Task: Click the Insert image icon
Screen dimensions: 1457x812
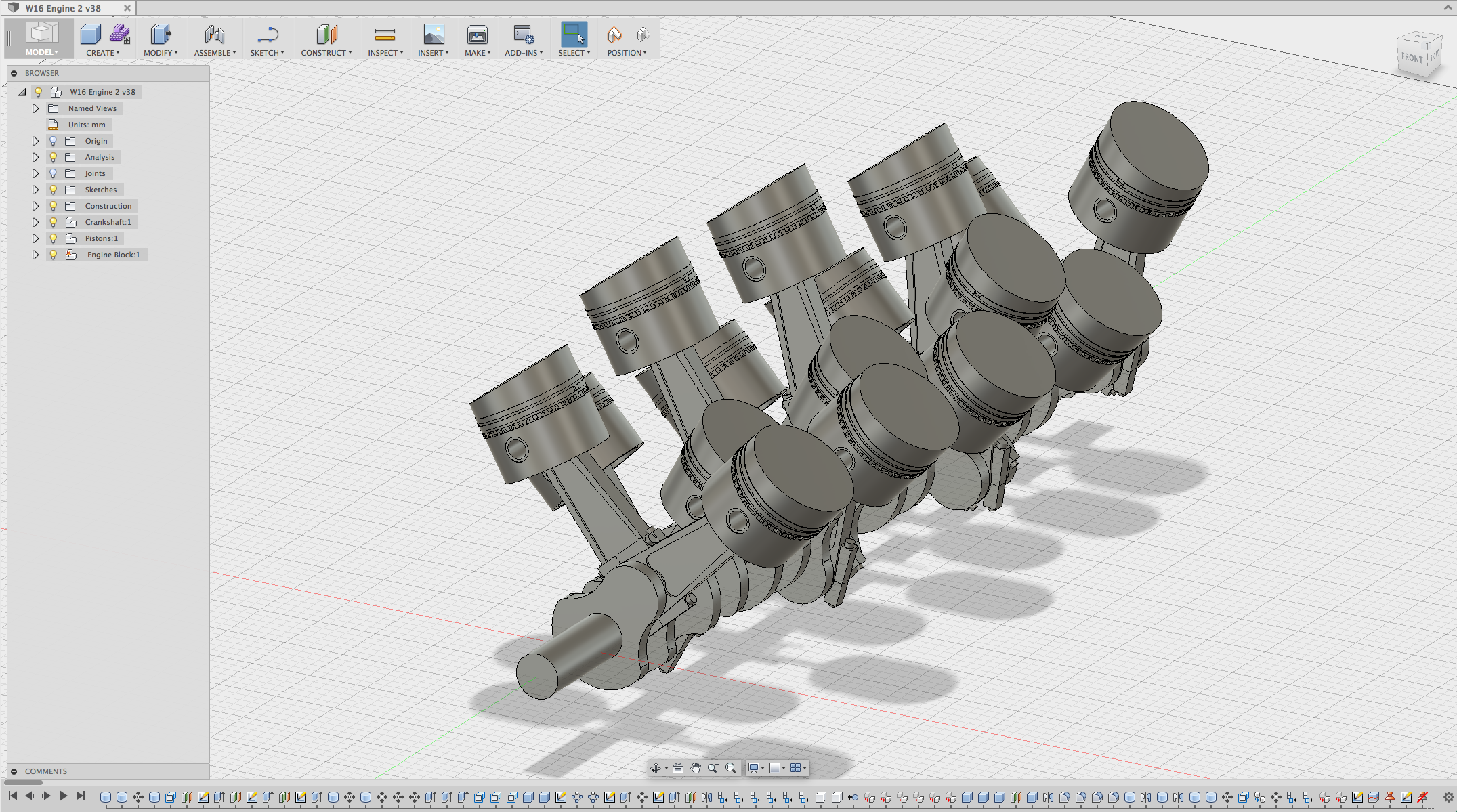Action: coord(434,34)
